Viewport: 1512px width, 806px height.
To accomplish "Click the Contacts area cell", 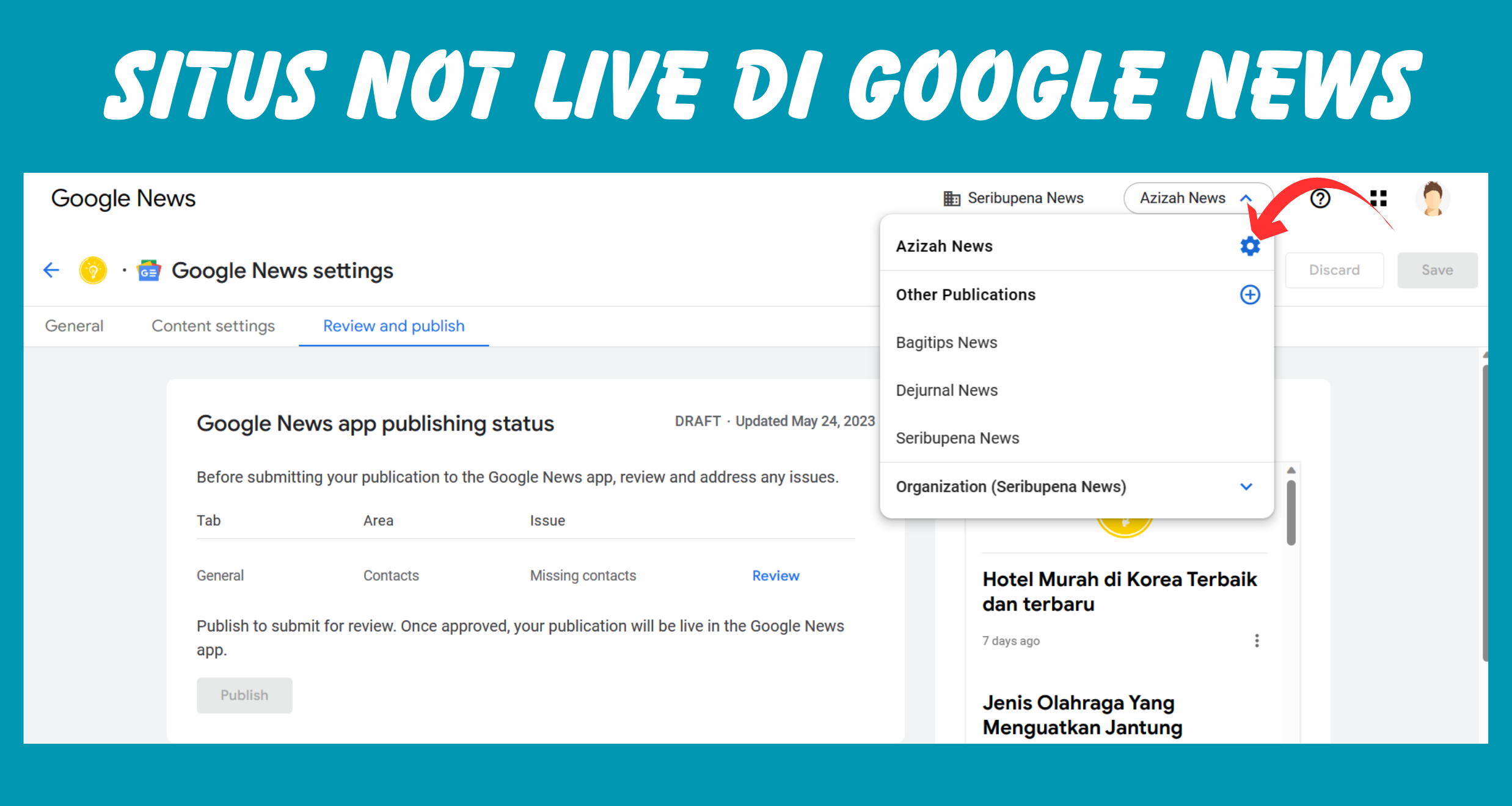I will pos(391,576).
